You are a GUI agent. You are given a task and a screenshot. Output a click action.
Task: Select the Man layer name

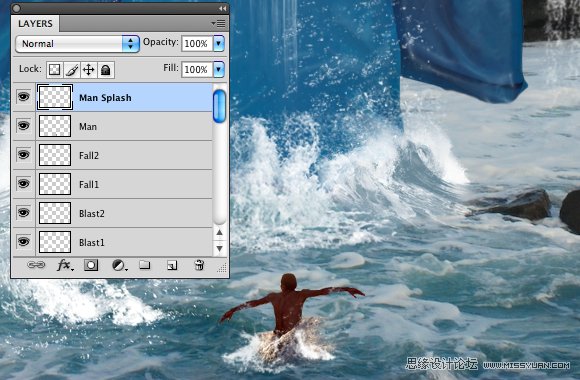88,127
